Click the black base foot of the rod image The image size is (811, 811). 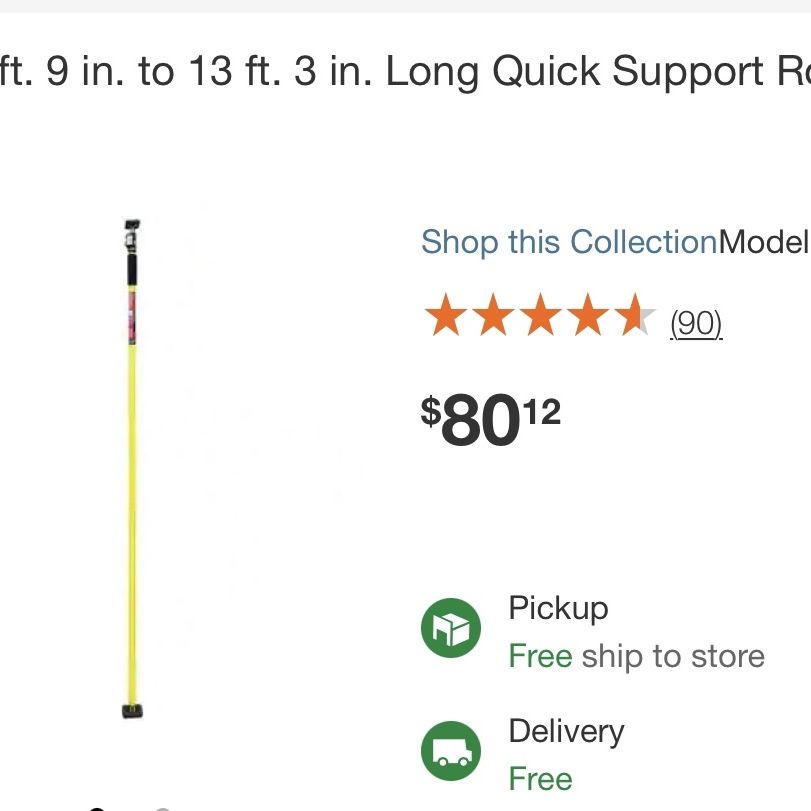[132, 711]
